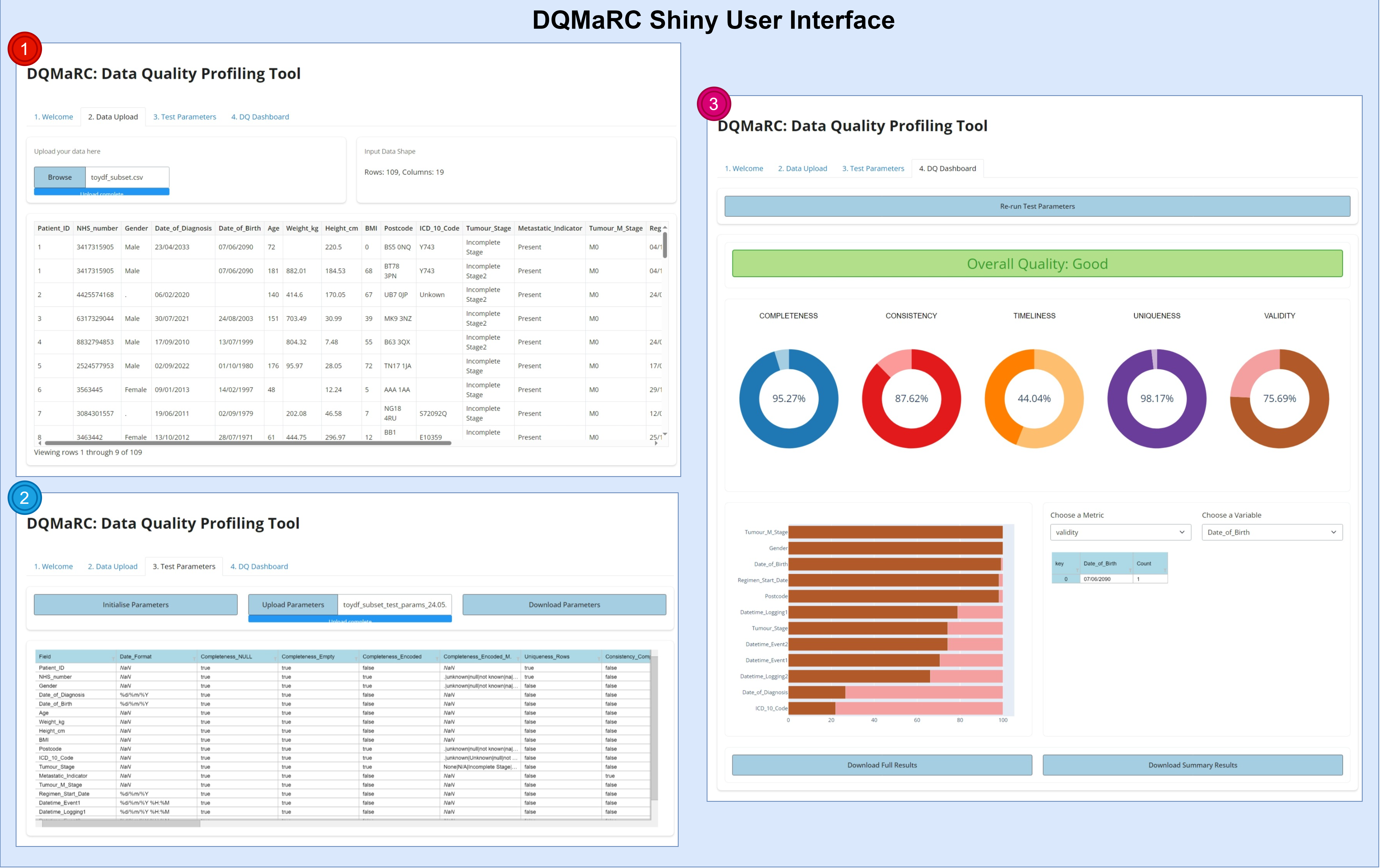This screenshot has width=1380, height=868.
Task: Open the Choose a Metric dropdown showing validity
Action: coord(1120,532)
